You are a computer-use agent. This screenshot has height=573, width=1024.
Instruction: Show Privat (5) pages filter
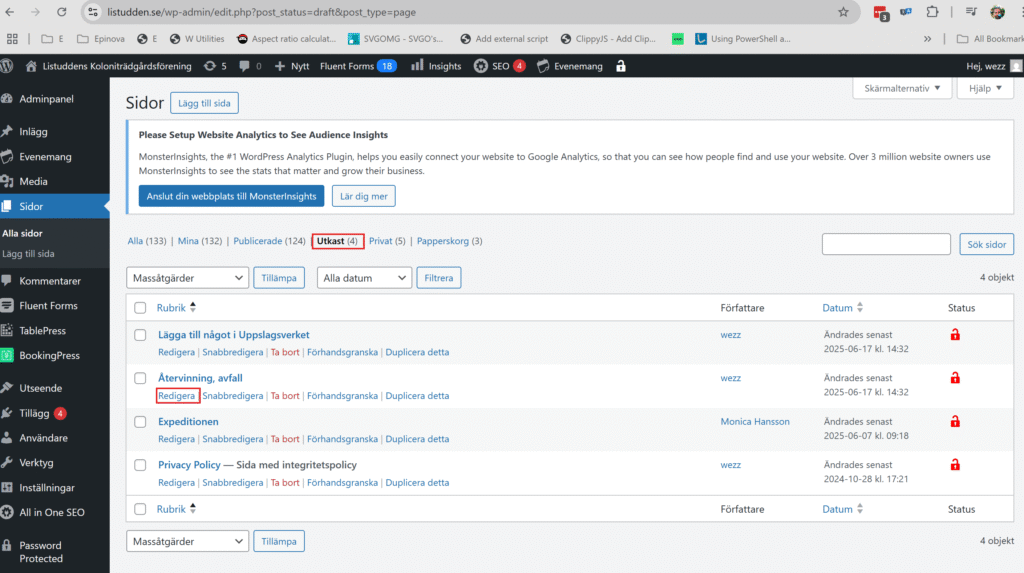(x=387, y=241)
